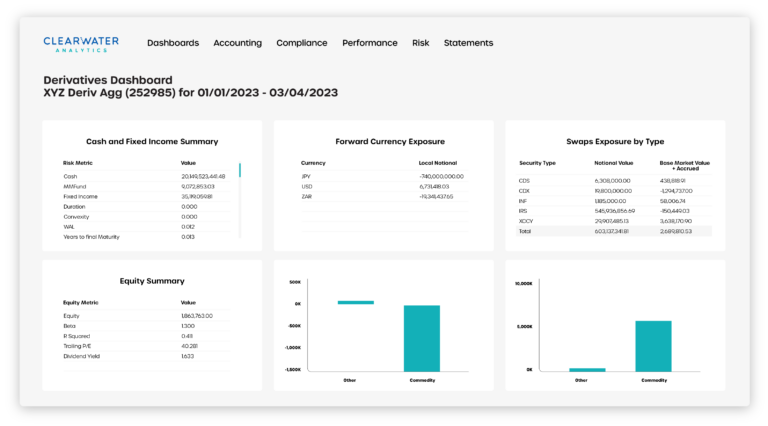Select Compliance in the navigation bar
The width and height of the screenshot is (768, 426).
click(302, 43)
